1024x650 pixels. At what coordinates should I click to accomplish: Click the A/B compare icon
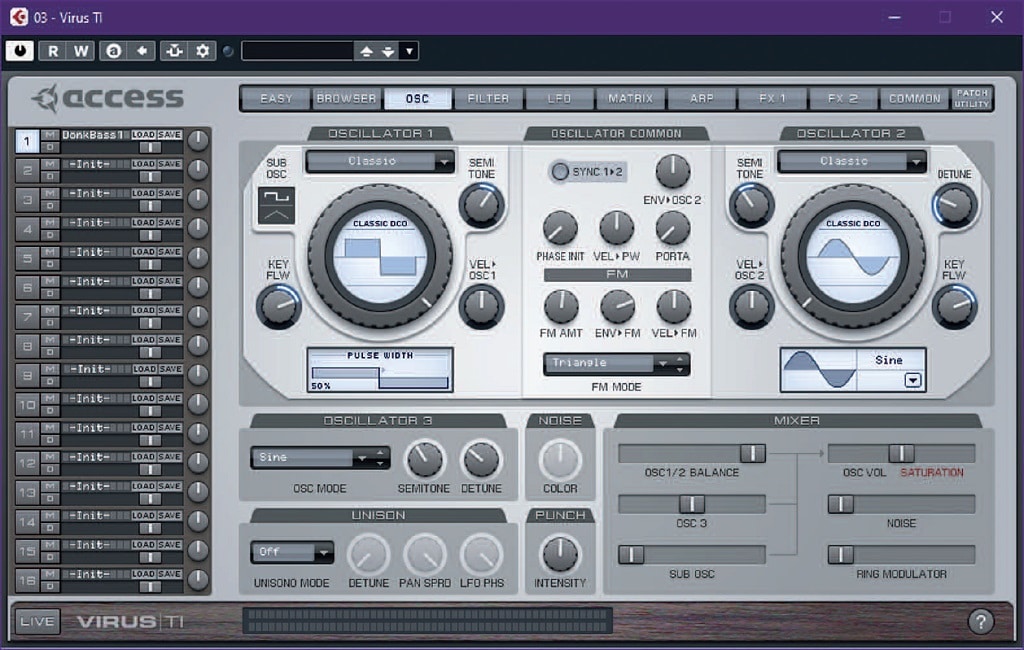pos(114,51)
